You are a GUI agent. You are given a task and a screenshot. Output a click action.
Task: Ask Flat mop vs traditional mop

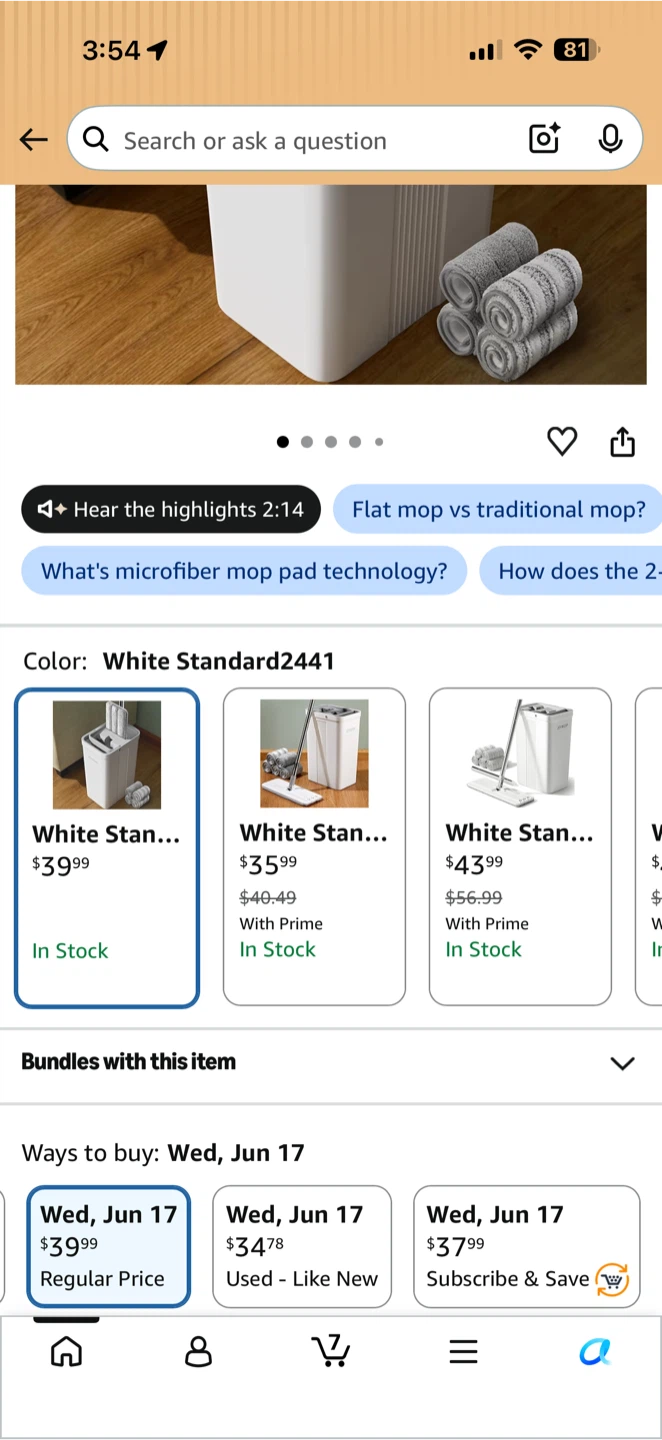(498, 509)
